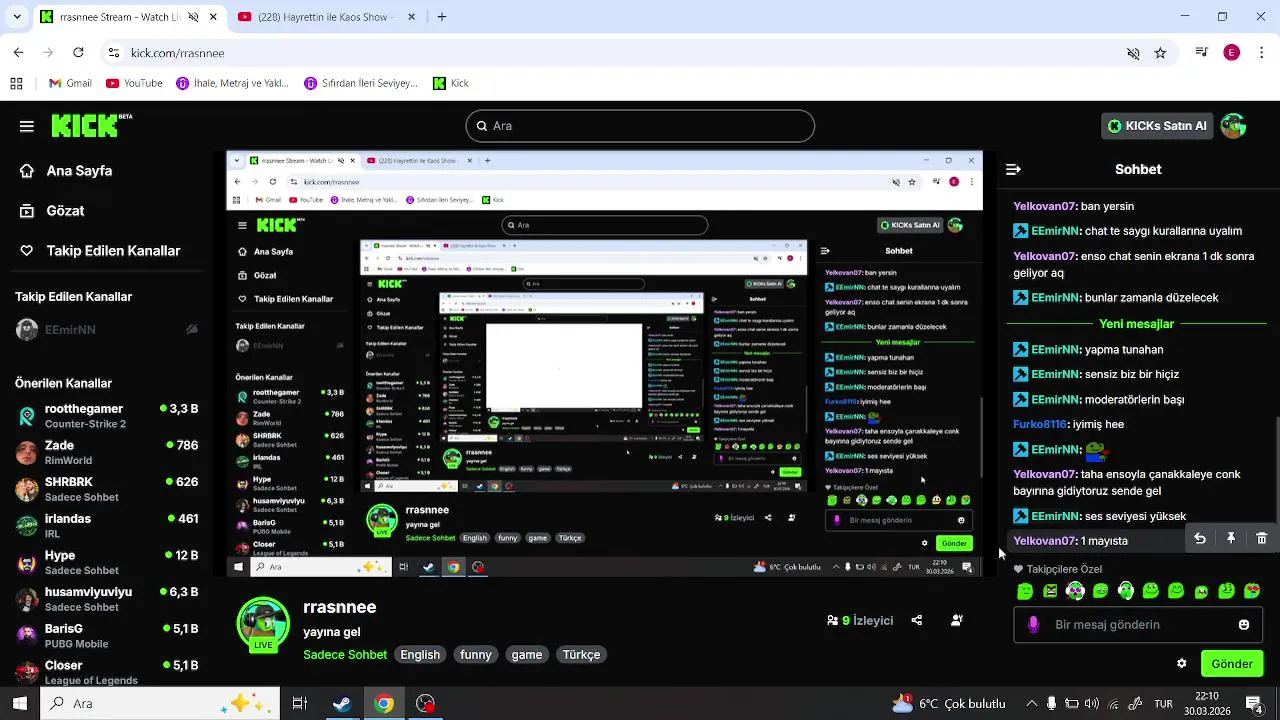
Task: Open irlandas IRL channel
Action: 107,526
